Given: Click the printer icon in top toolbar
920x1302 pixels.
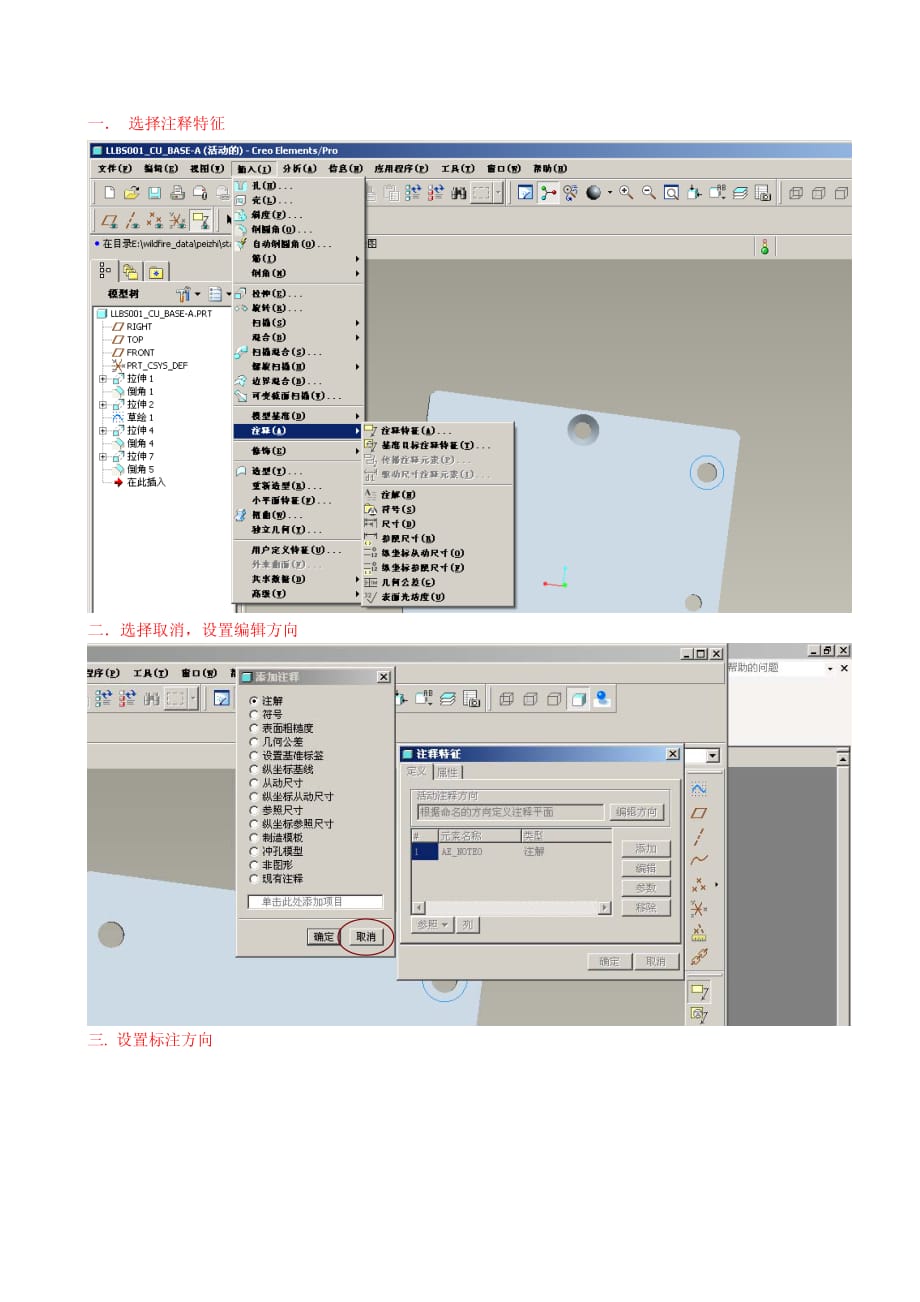Looking at the screenshot, I should point(177,193).
